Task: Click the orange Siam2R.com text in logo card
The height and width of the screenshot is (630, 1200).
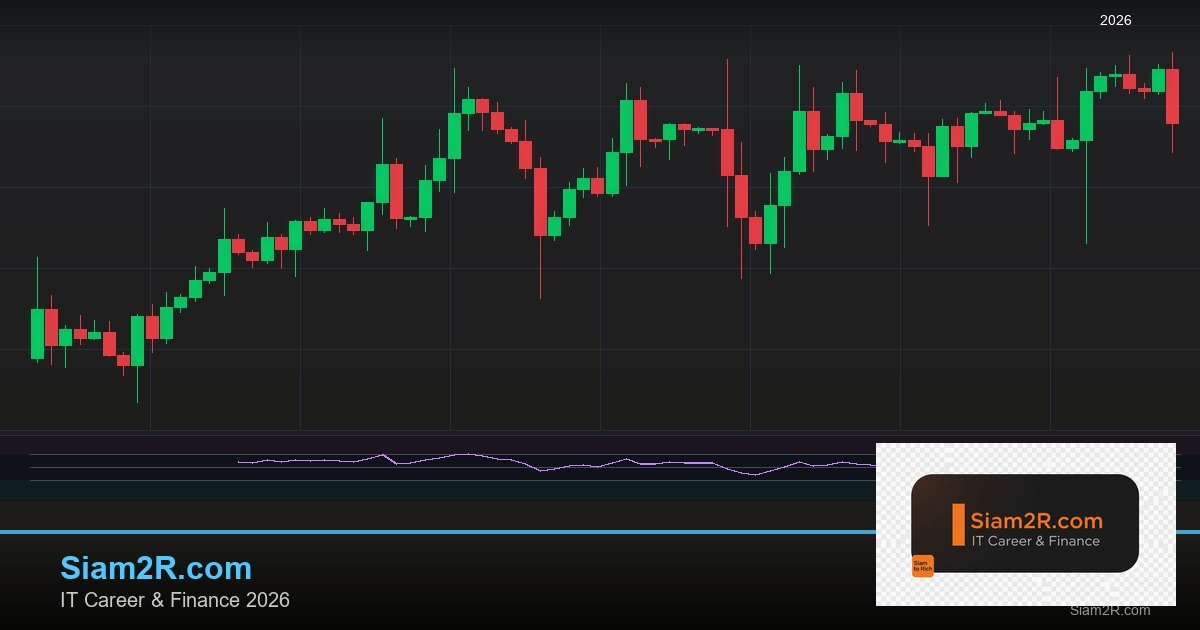Action: (1036, 521)
